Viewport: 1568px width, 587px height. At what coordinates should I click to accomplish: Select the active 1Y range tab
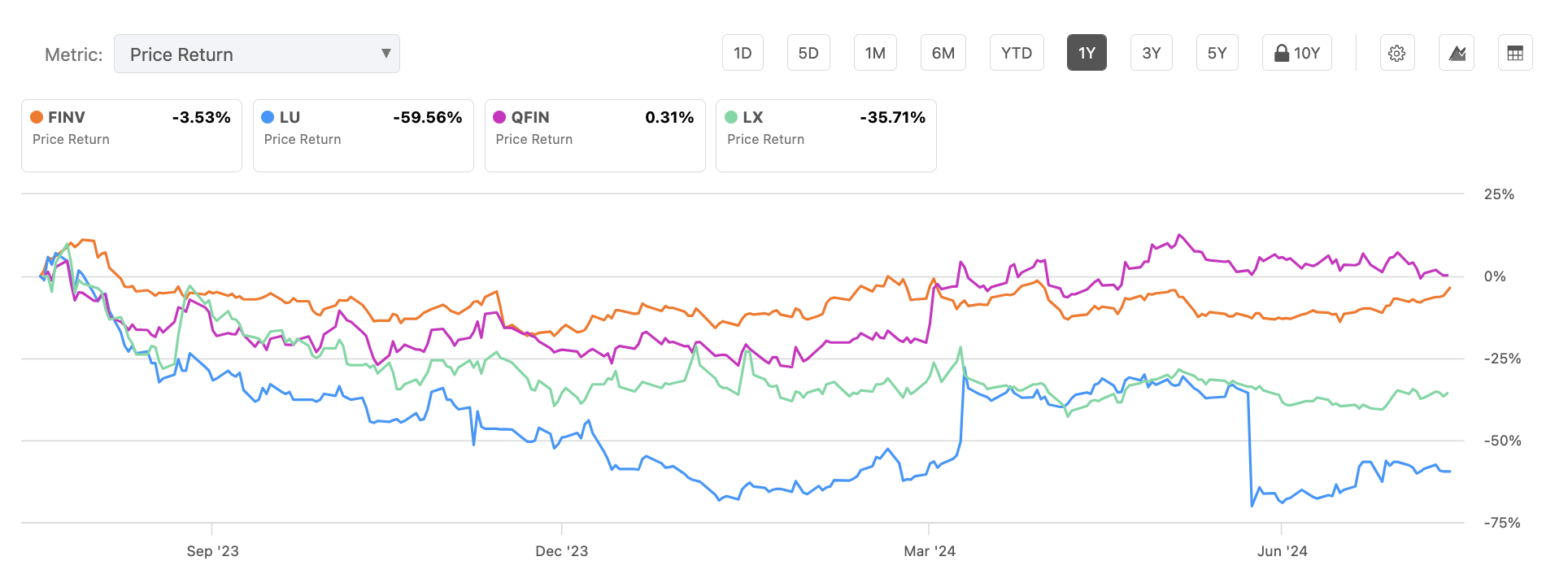click(x=1087, y=52)
